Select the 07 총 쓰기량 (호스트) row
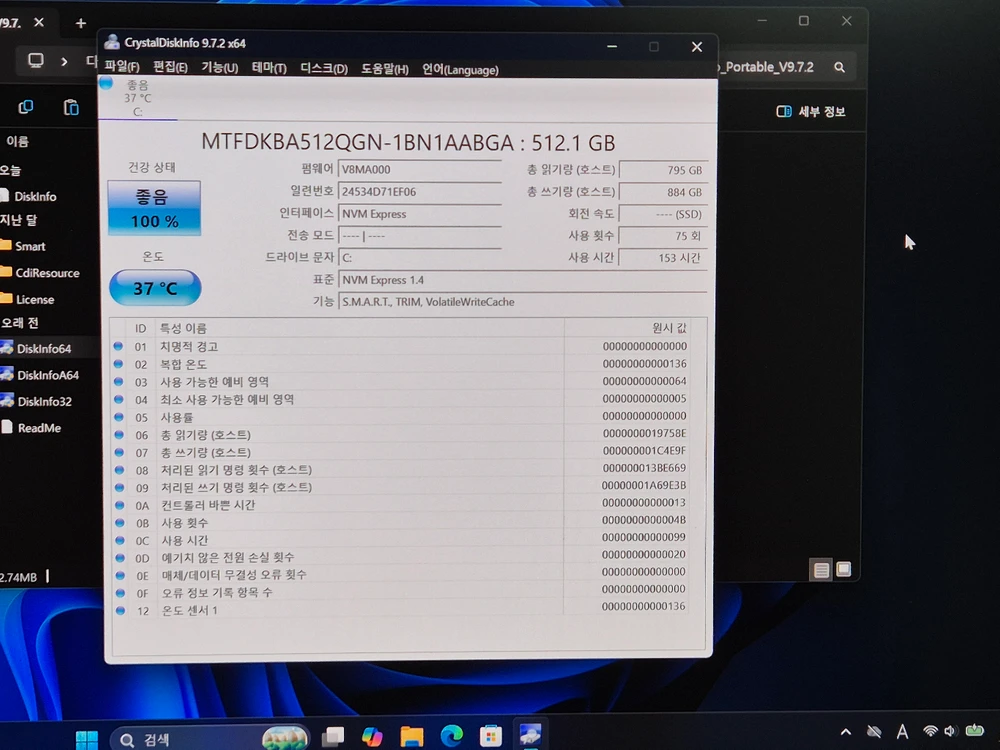Screen dimensions: 1000x750 (x=401, y=452)
